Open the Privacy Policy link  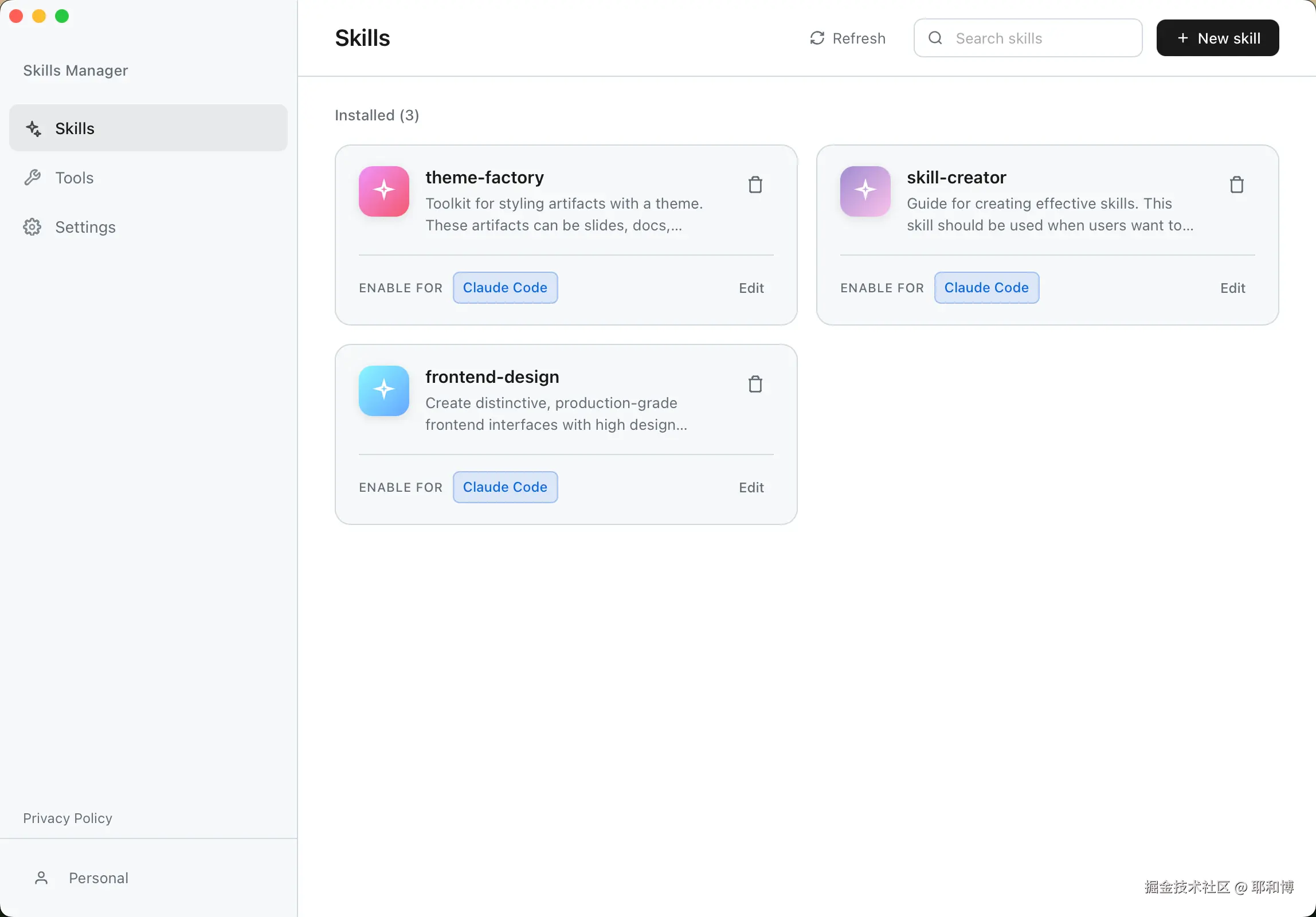click(x=68, y=818)
